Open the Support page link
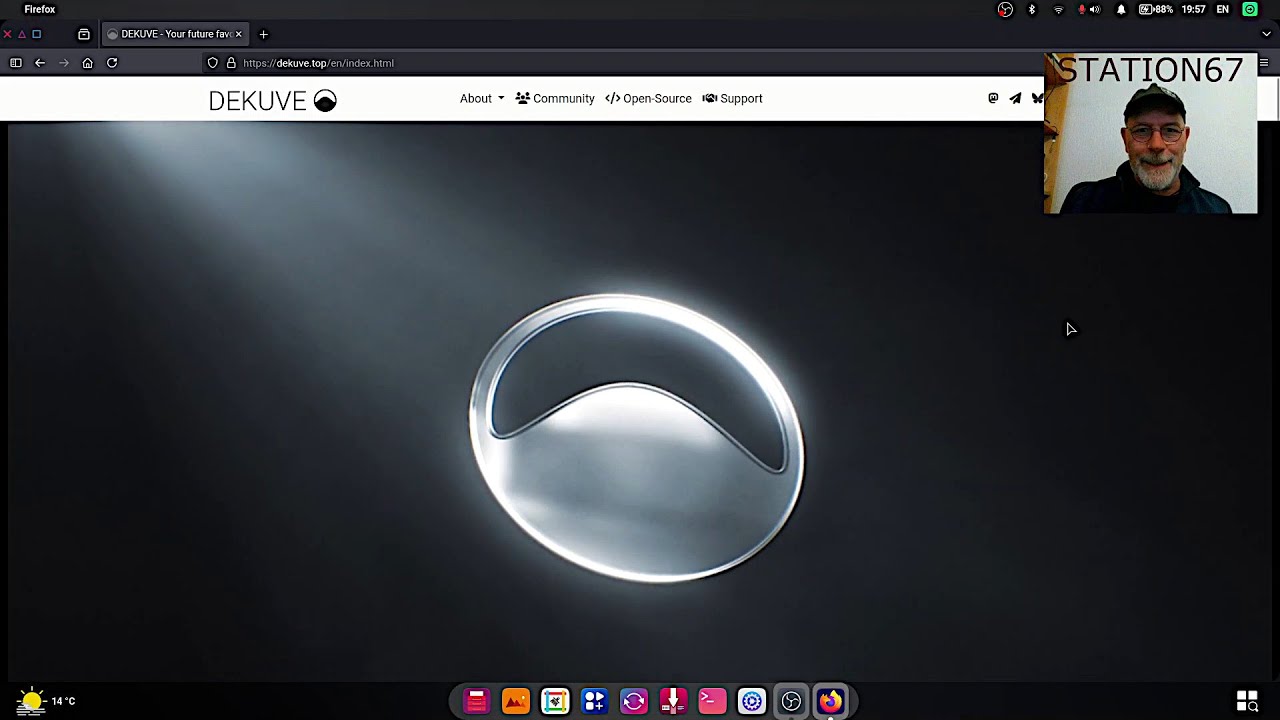This screenshot has width=1280, height=720. [x=732, y=98]
